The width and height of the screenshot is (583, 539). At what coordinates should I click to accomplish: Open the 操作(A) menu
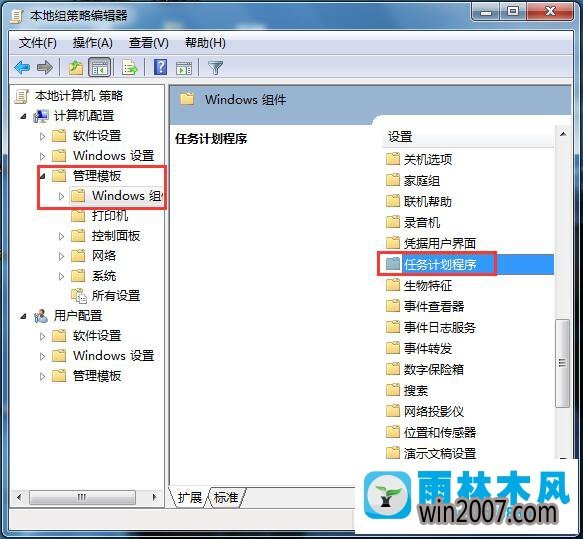coord(93,43)
